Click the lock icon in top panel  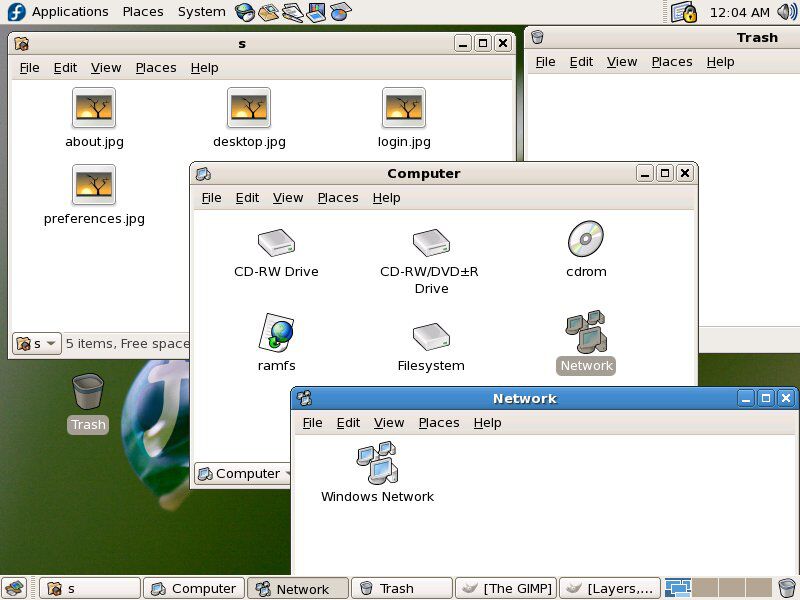[684, 12]
